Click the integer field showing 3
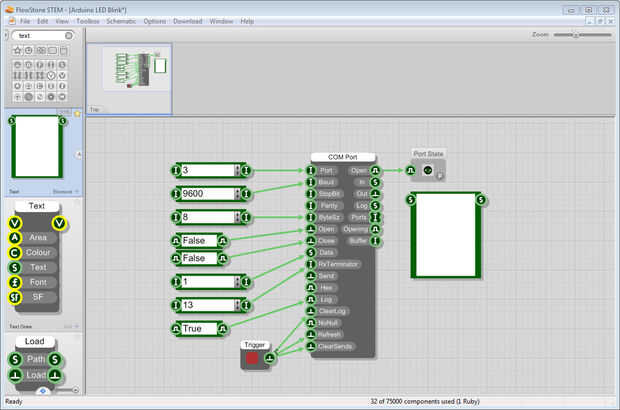The image size is (620, 410). coord(208,170)
